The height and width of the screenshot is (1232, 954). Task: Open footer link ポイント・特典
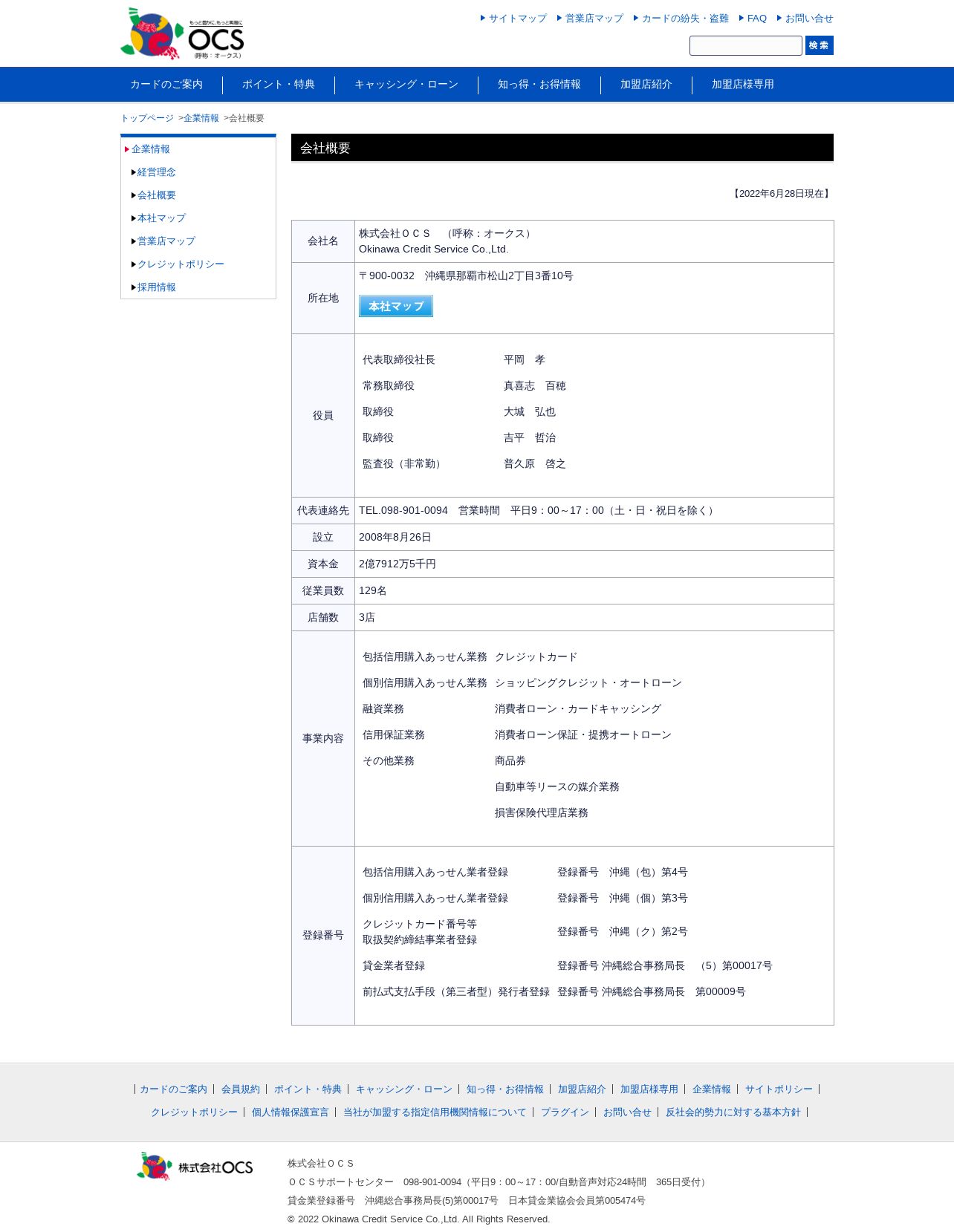click(x=308, y=1089)
